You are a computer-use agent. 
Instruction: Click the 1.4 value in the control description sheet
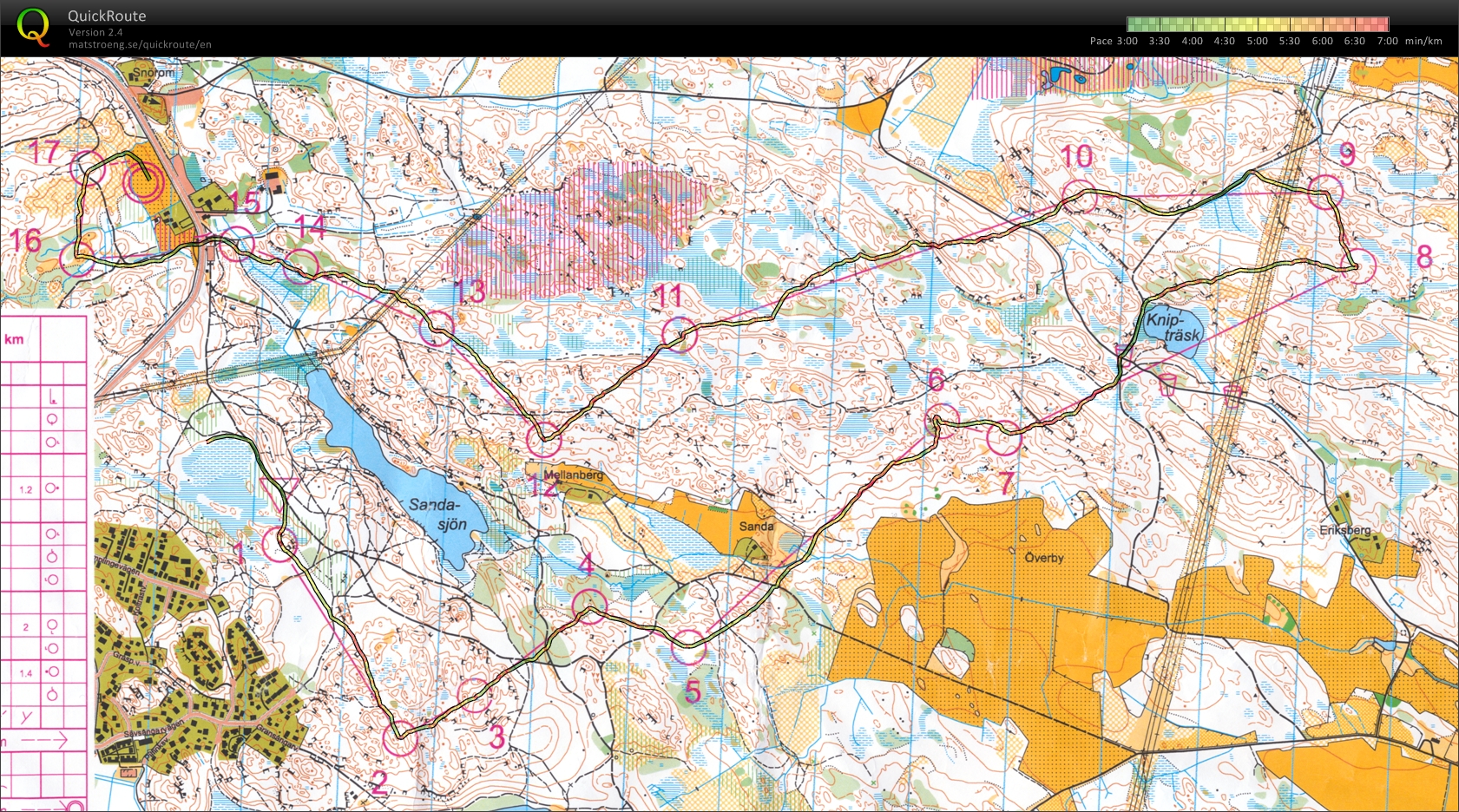[25, 673]
